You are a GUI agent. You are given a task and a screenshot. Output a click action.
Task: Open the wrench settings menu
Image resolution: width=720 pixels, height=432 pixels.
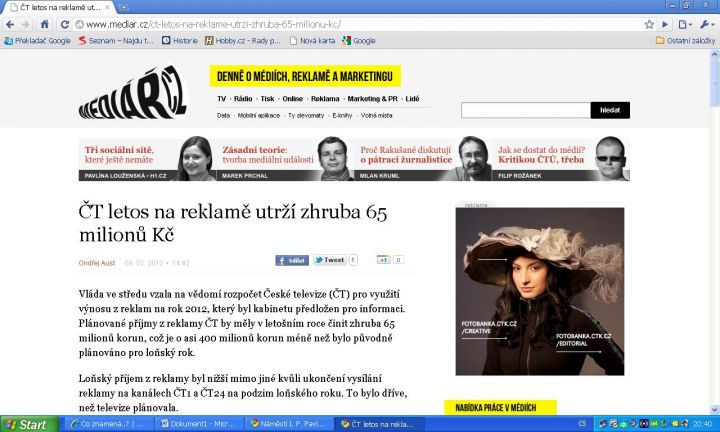[x=707, y=24]
